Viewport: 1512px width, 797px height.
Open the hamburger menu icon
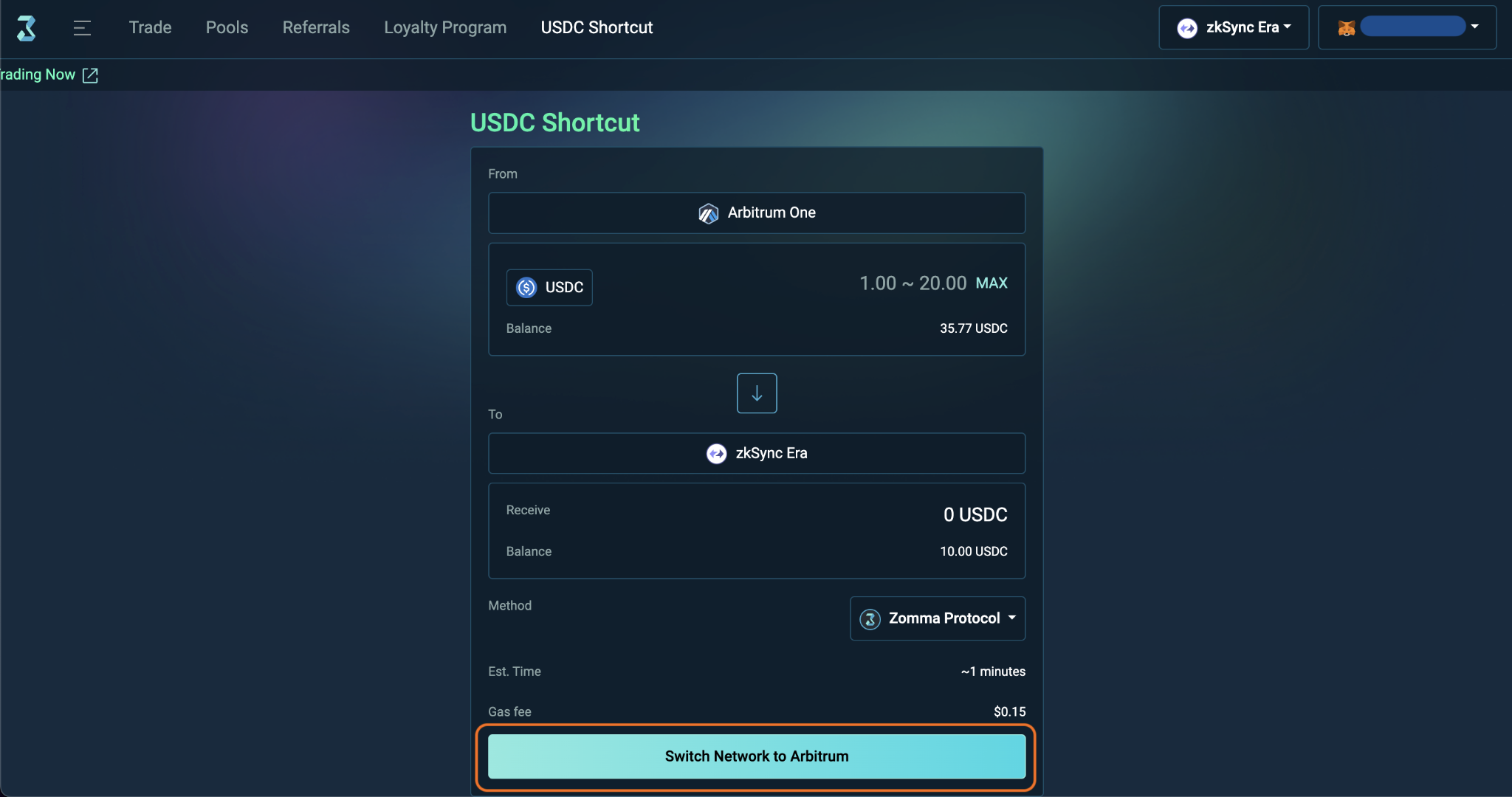82,28
